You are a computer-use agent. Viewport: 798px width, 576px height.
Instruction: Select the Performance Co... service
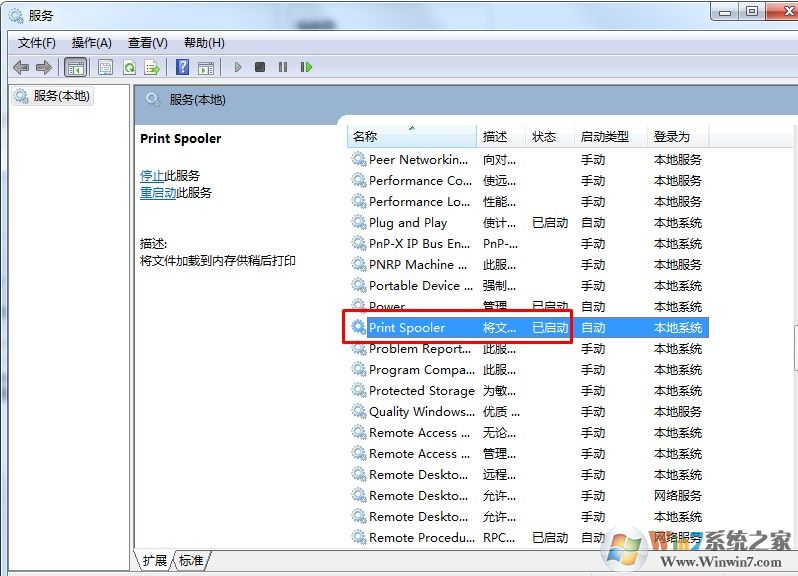(528, 181)
